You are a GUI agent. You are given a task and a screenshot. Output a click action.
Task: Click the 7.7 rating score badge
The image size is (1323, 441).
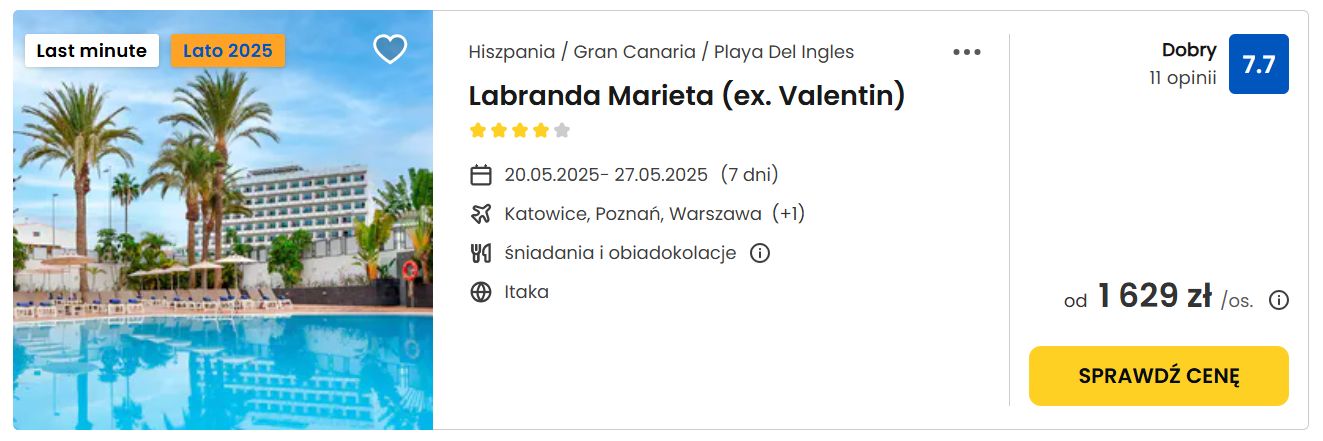1259,64
